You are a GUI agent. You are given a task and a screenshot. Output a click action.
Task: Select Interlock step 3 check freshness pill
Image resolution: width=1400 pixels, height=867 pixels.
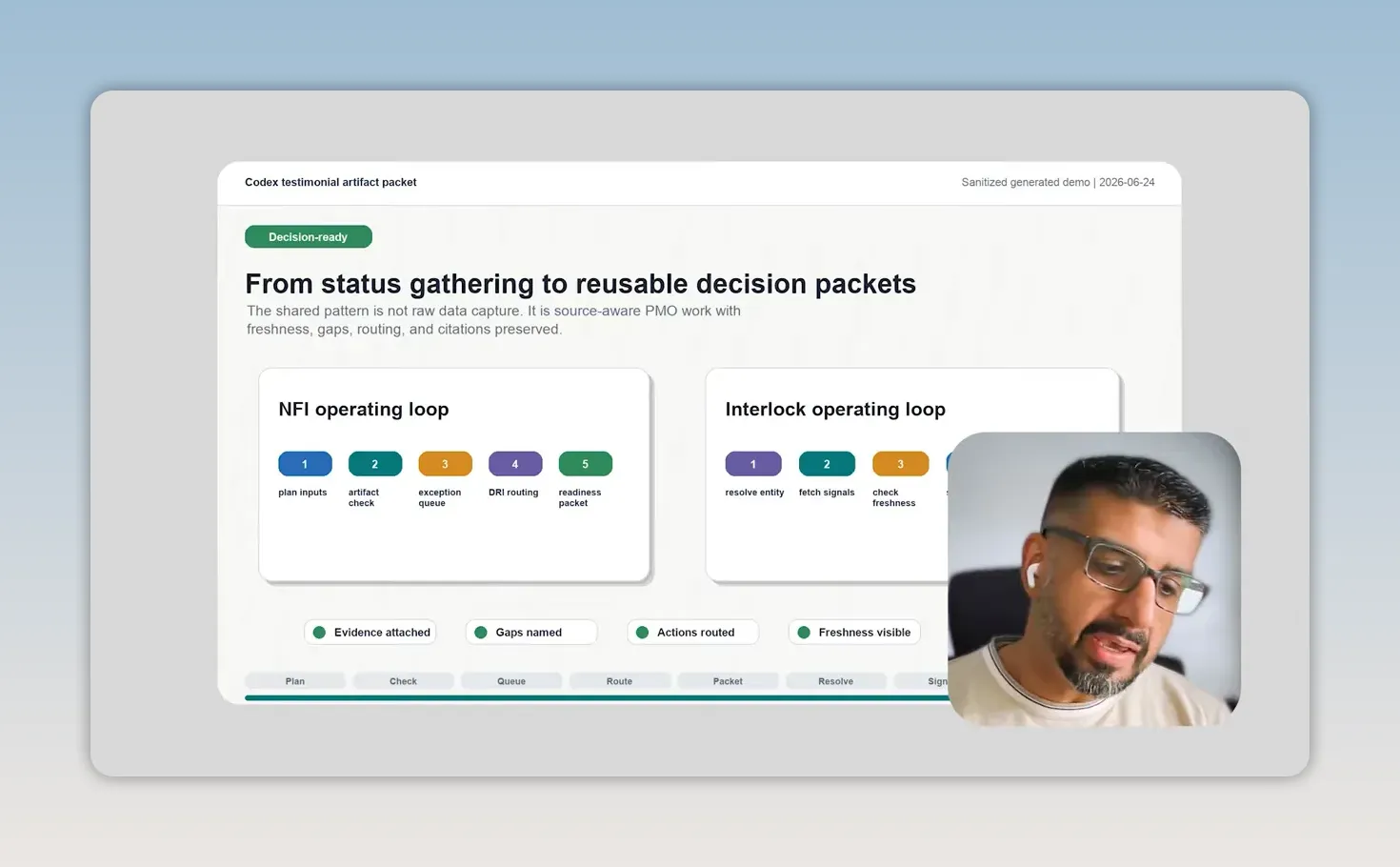[900, 464]
